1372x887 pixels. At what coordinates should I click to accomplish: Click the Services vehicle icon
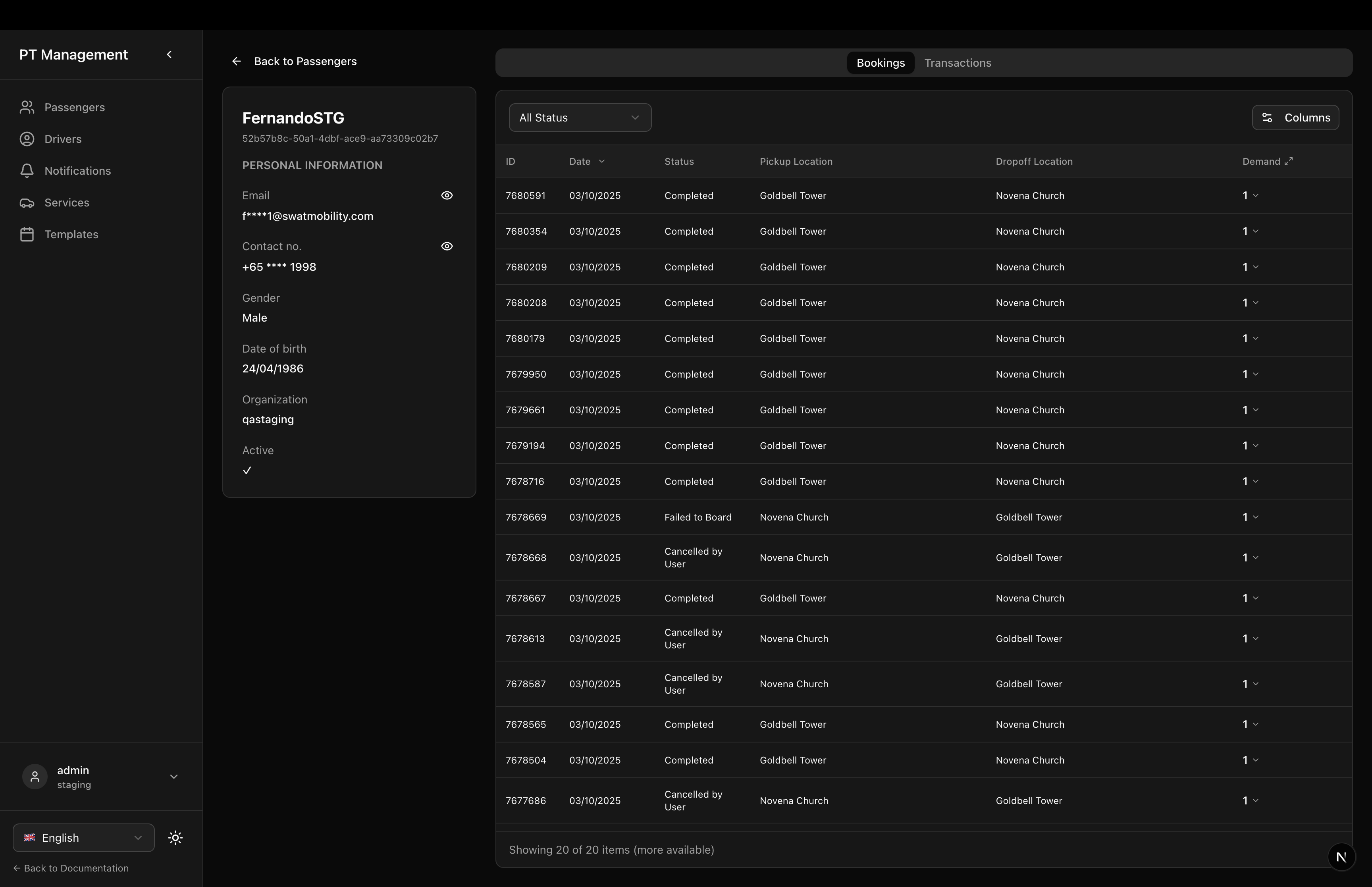click(x=27, y=203)
